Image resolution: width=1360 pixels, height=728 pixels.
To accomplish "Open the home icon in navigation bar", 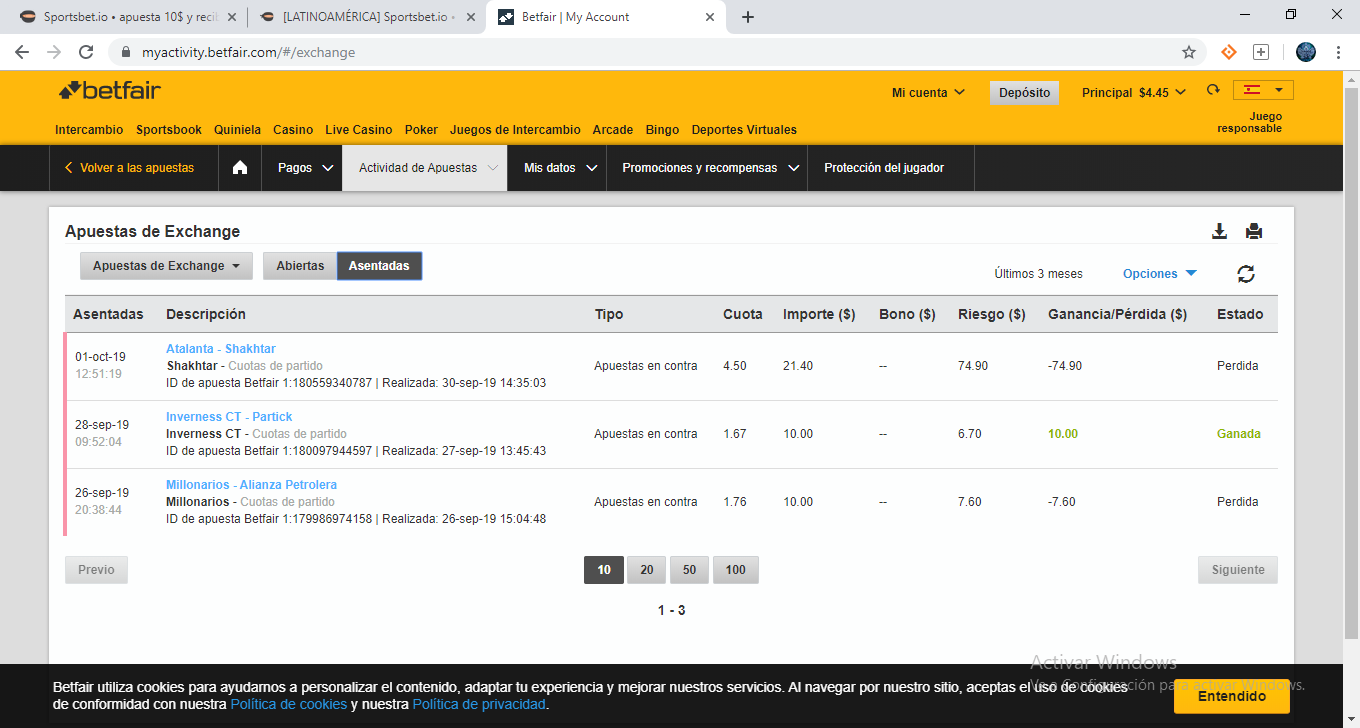I will (240, 168).
